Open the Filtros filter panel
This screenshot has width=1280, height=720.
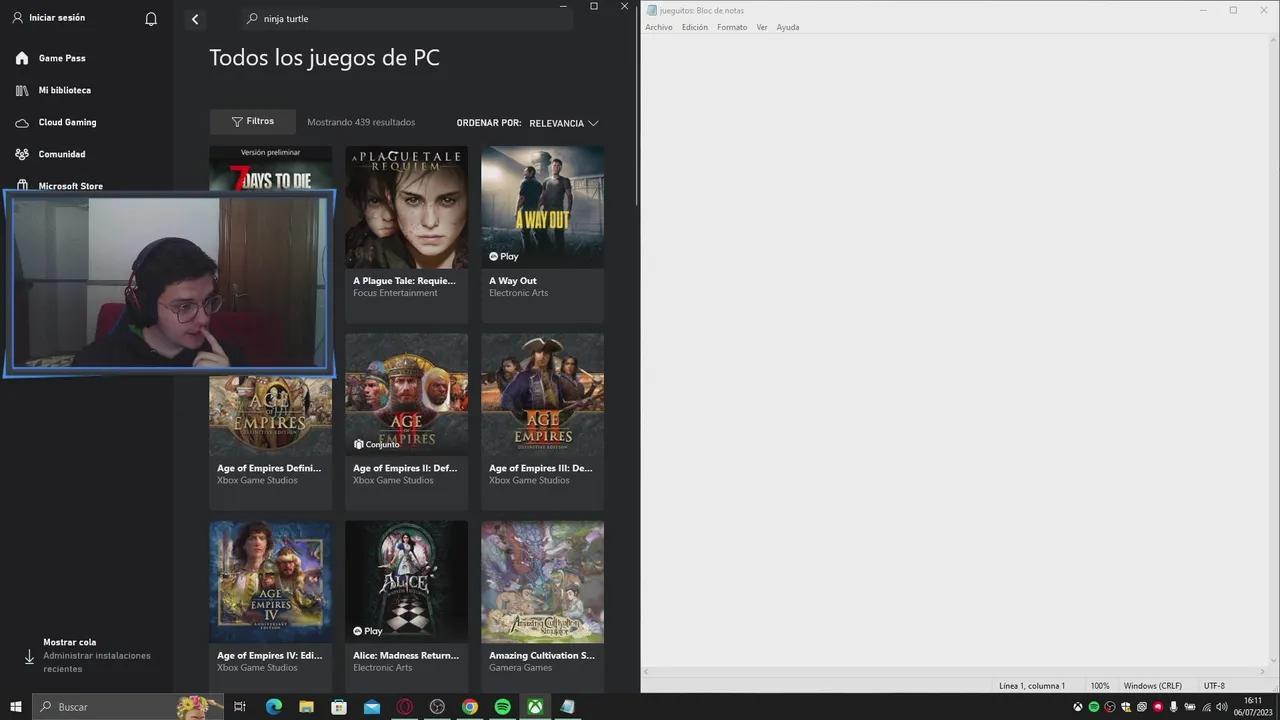click(252, 122)
